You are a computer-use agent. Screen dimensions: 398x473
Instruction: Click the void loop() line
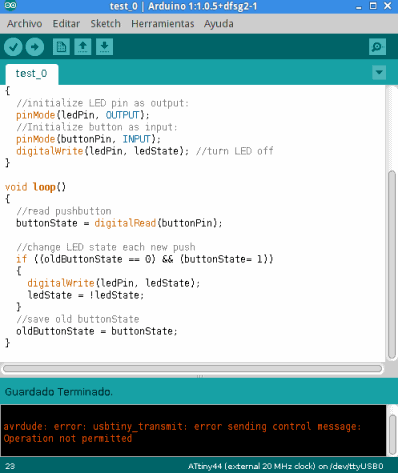click(35, 187)
